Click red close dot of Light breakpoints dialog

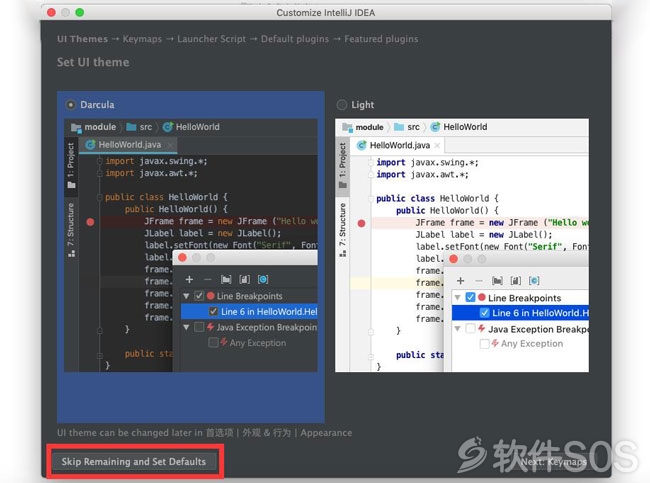pos(454,259)
